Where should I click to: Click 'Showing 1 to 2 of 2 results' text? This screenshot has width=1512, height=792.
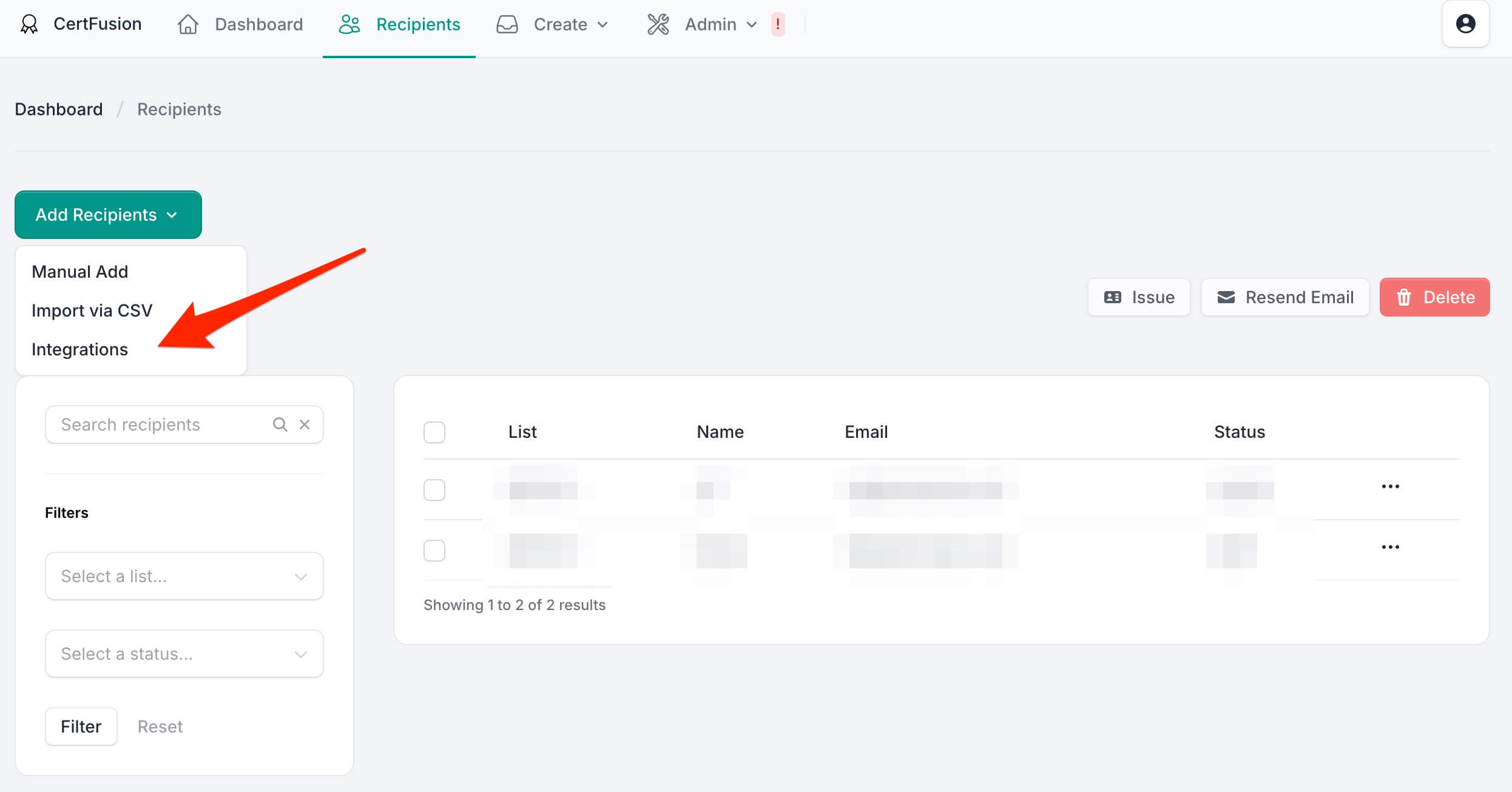515,605
